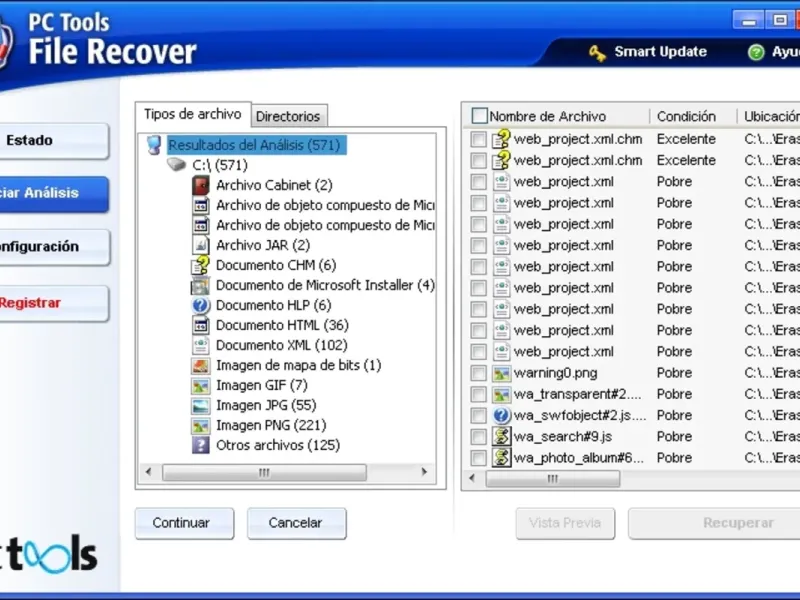
Task: Click the left arrow of the file type tree scrollbar
Action: pyautogui.click(x=148, y=472)
